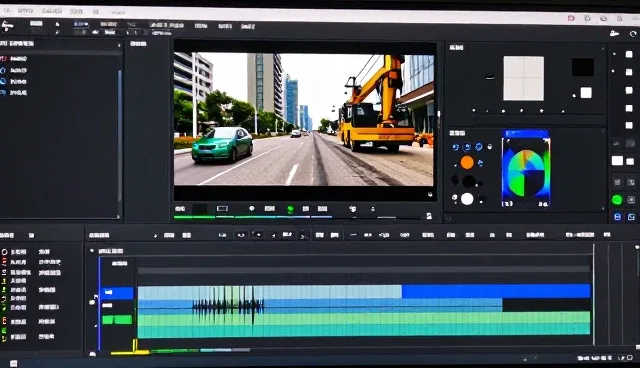
Task: Click the small blue icon right of orange circle
Action: pos(480,163)
